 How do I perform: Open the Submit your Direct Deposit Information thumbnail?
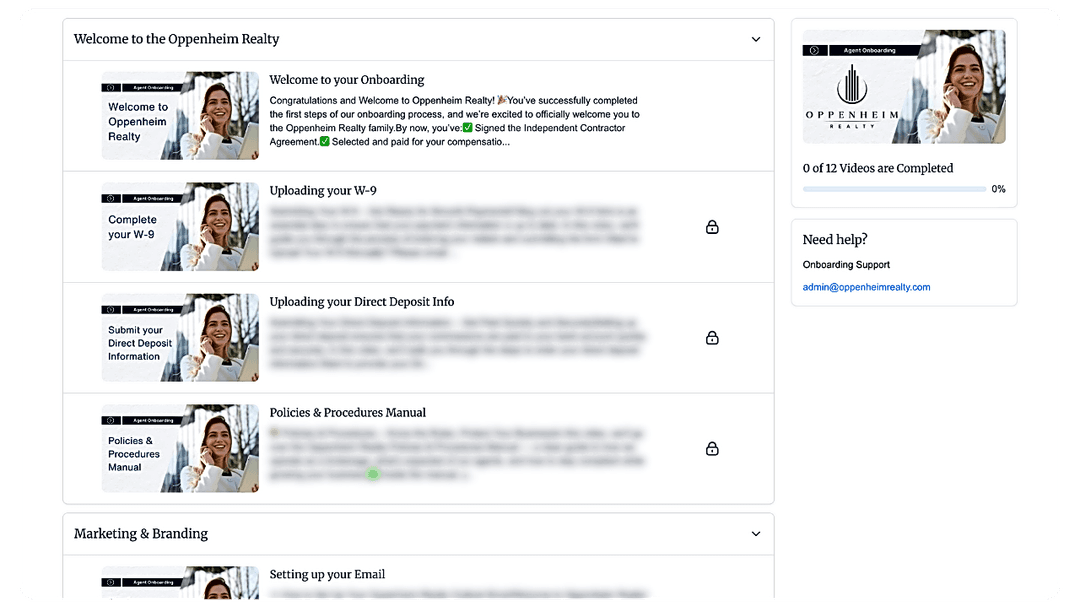pos(180,338)
